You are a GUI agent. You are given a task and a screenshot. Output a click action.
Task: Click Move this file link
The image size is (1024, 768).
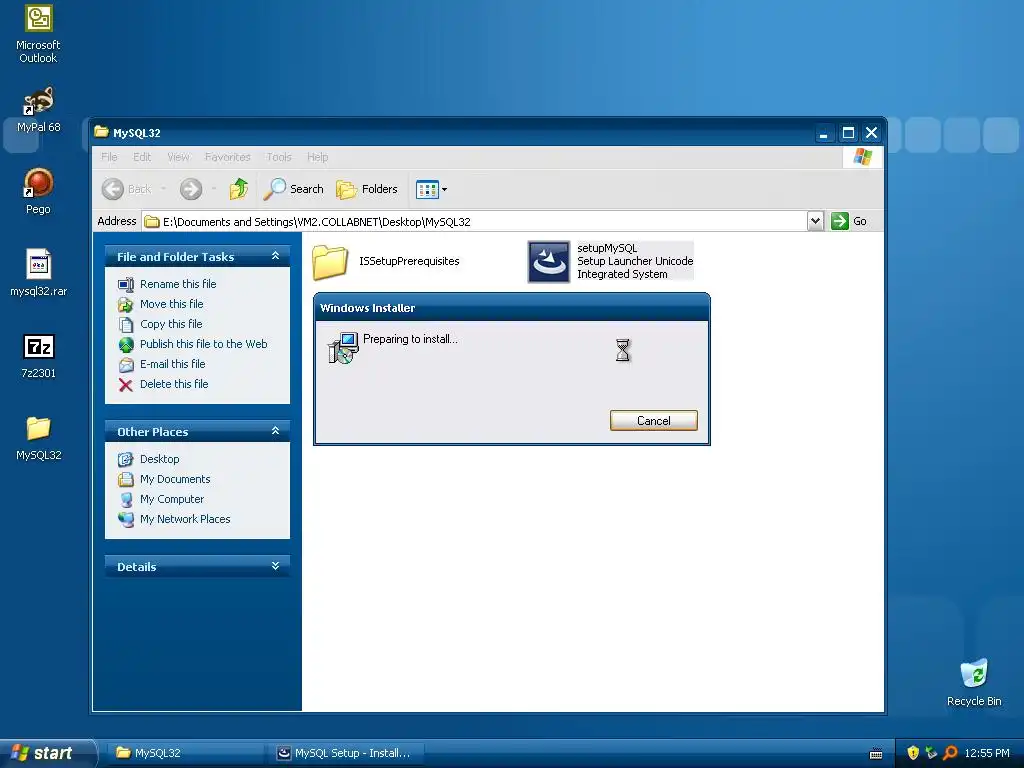(x=172, y=304)
